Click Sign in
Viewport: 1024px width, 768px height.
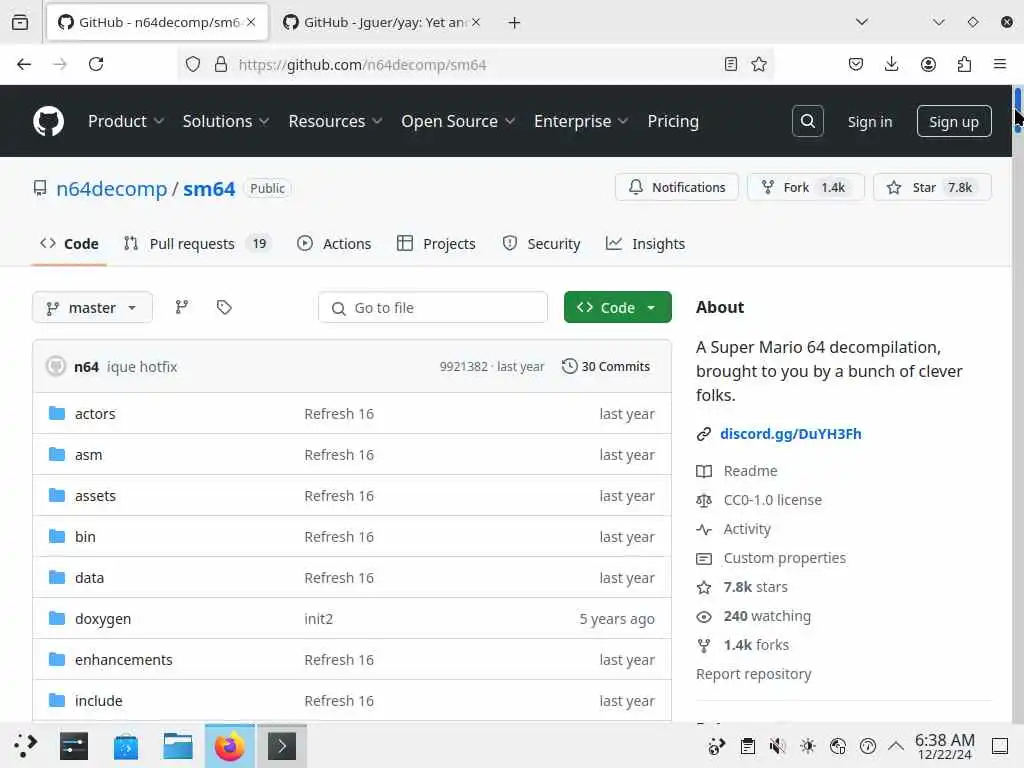point(869,122)
